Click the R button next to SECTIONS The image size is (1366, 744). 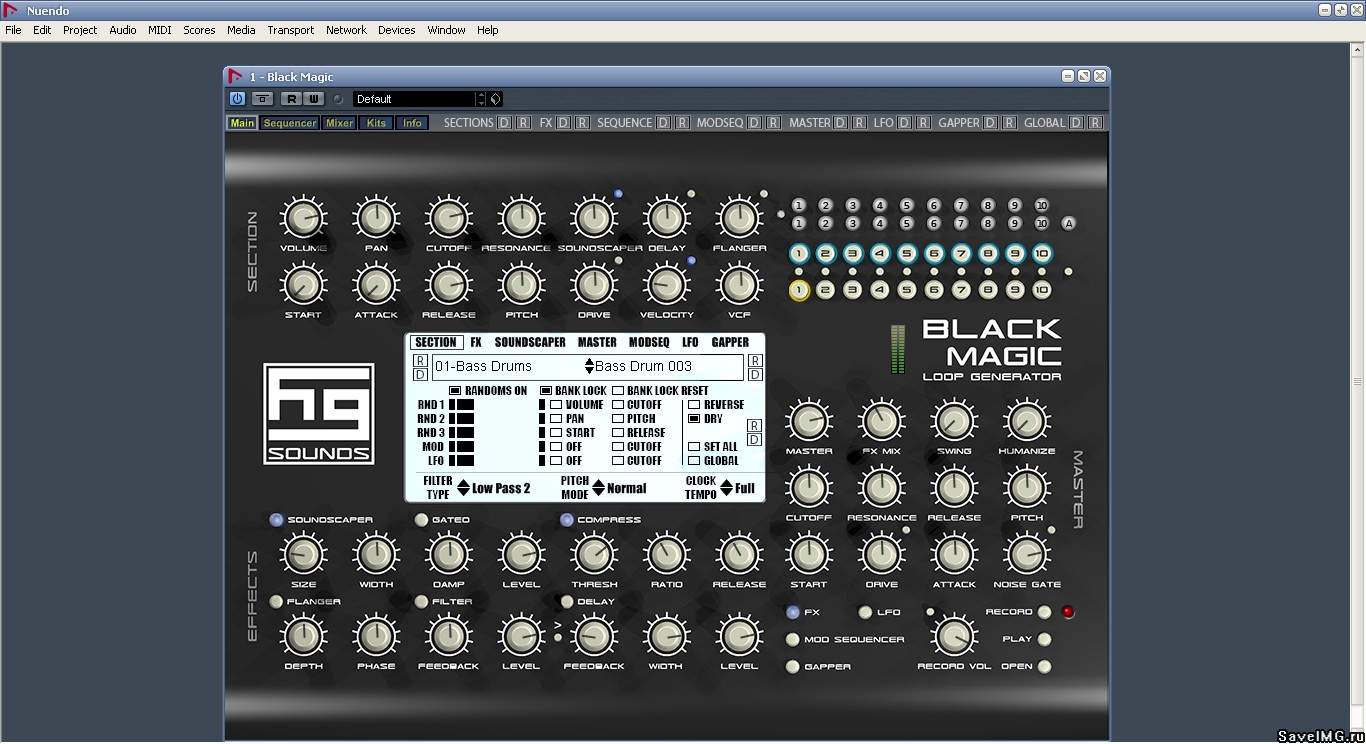[523, 123]
